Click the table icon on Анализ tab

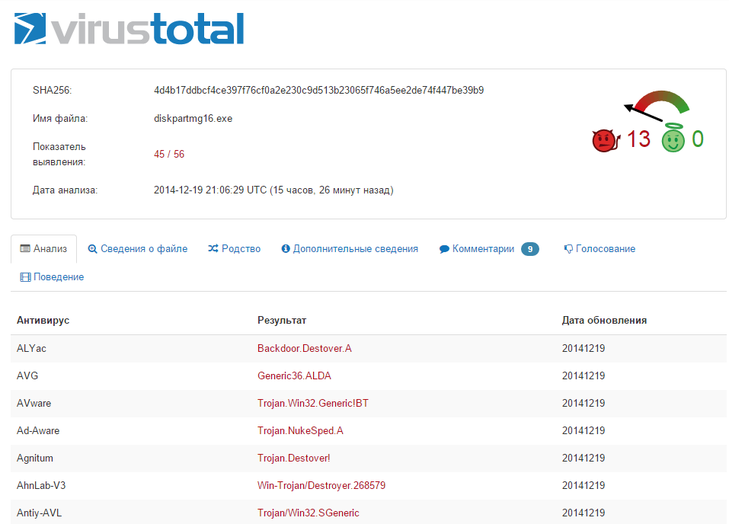[x=25, y=248]
